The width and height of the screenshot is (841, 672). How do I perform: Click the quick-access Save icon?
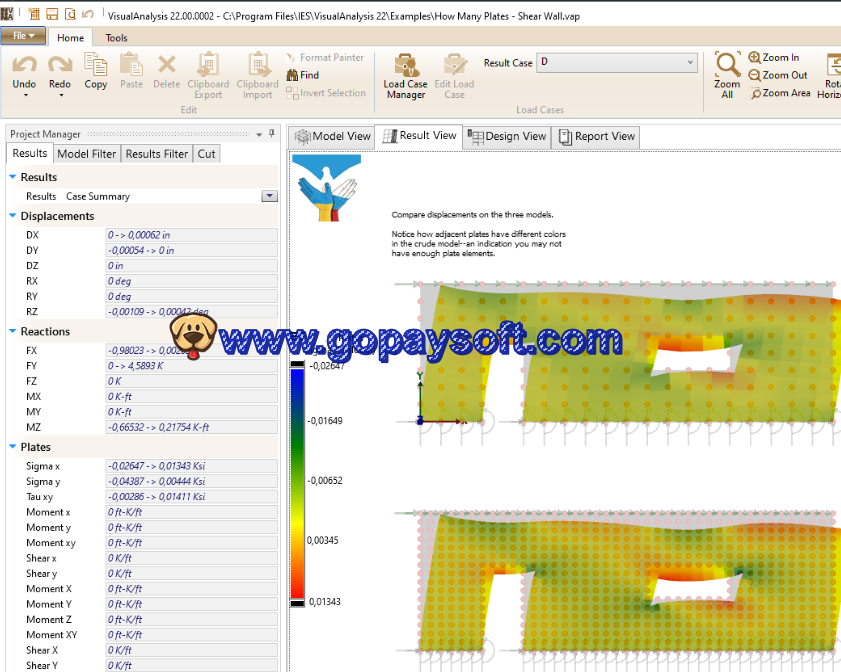[x=52, y=14]
